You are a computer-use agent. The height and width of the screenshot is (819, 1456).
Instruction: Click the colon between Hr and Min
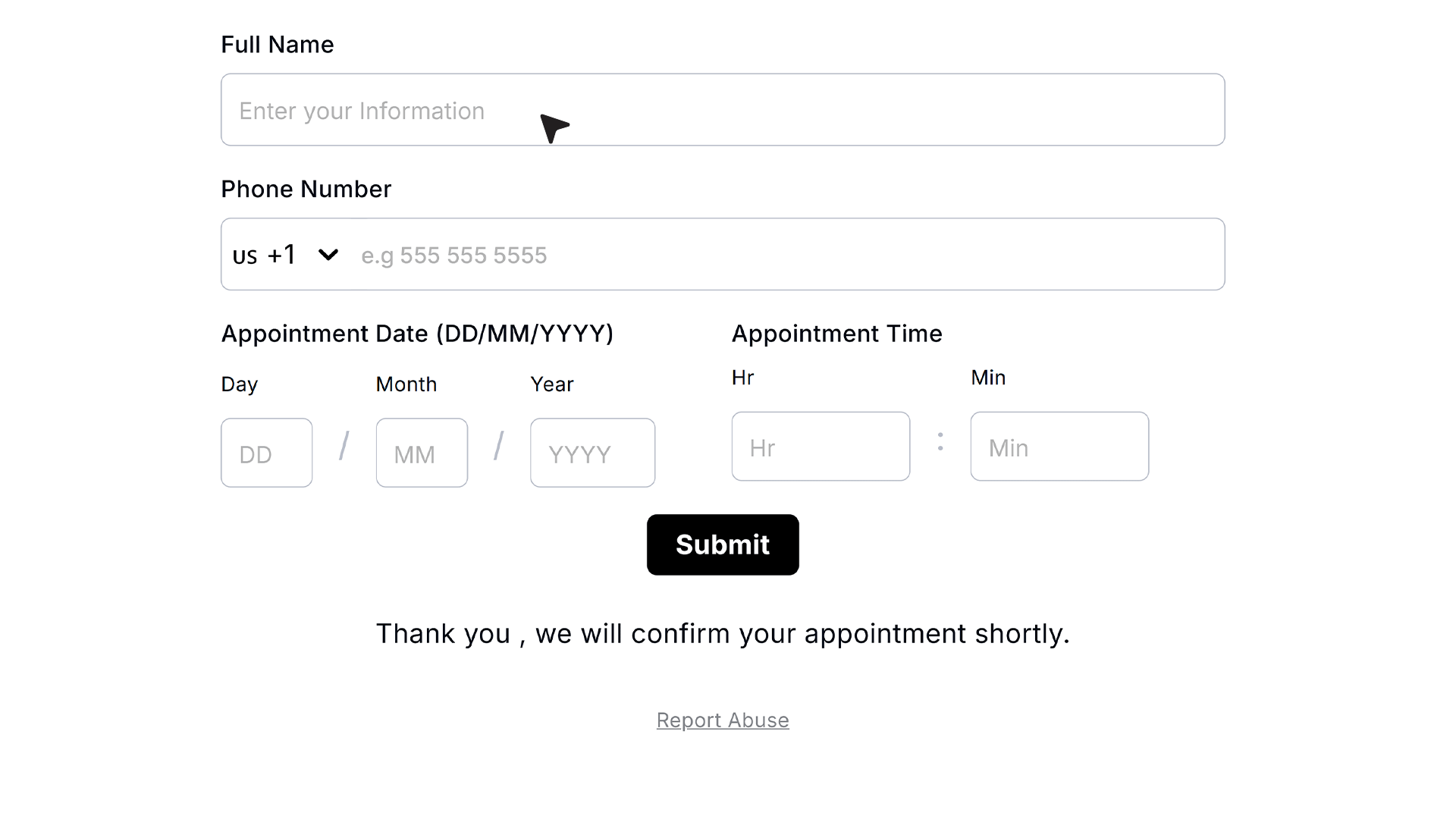pos(940,441)
